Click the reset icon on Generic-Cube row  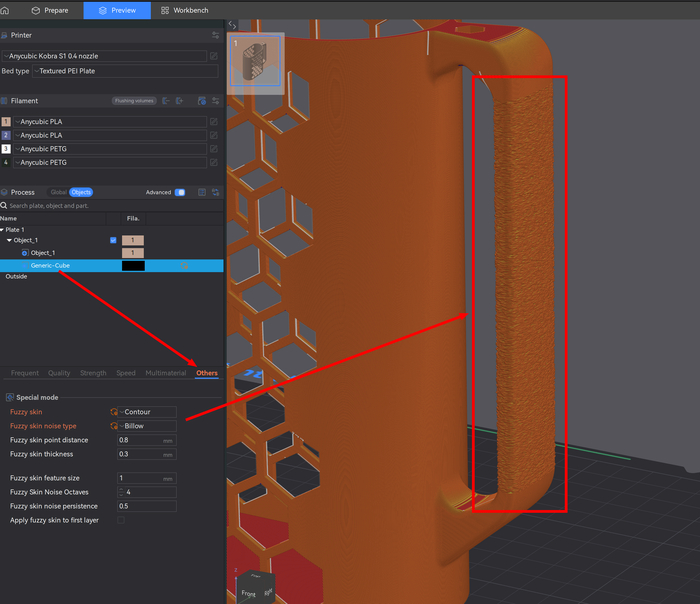pos(184,265)
